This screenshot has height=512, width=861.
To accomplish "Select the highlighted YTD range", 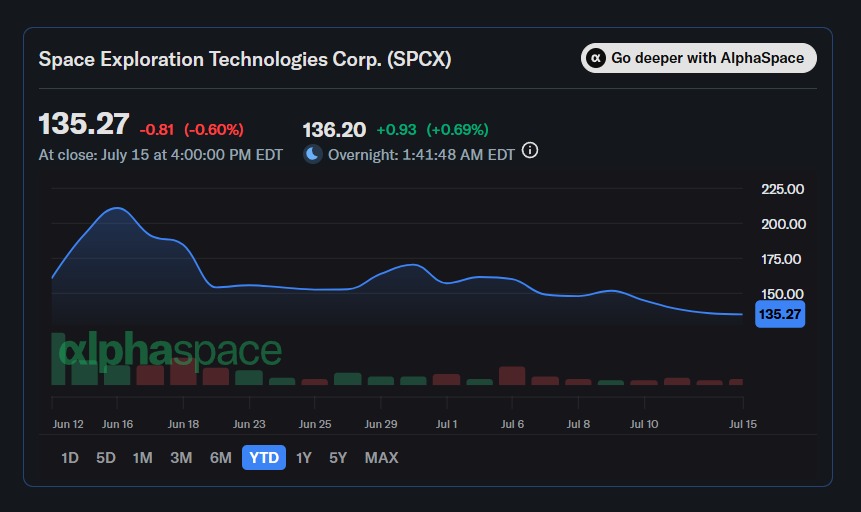I will pyautogui.click(x=264, y=458).
